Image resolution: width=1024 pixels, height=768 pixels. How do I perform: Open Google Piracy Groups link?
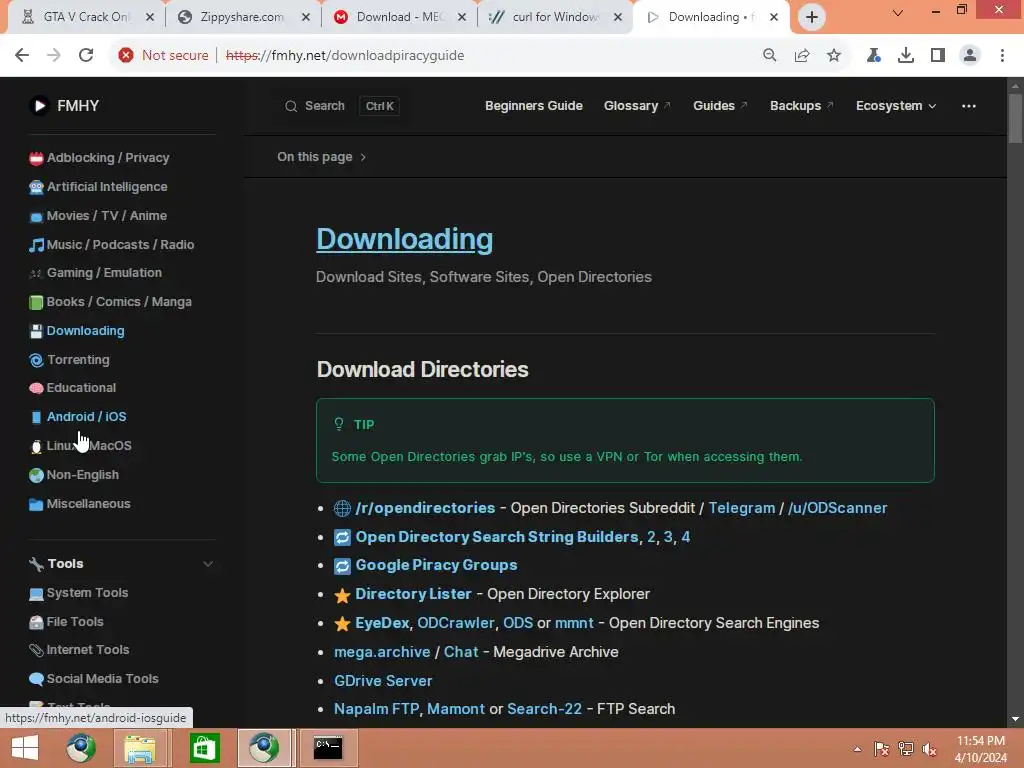point(436,565)
